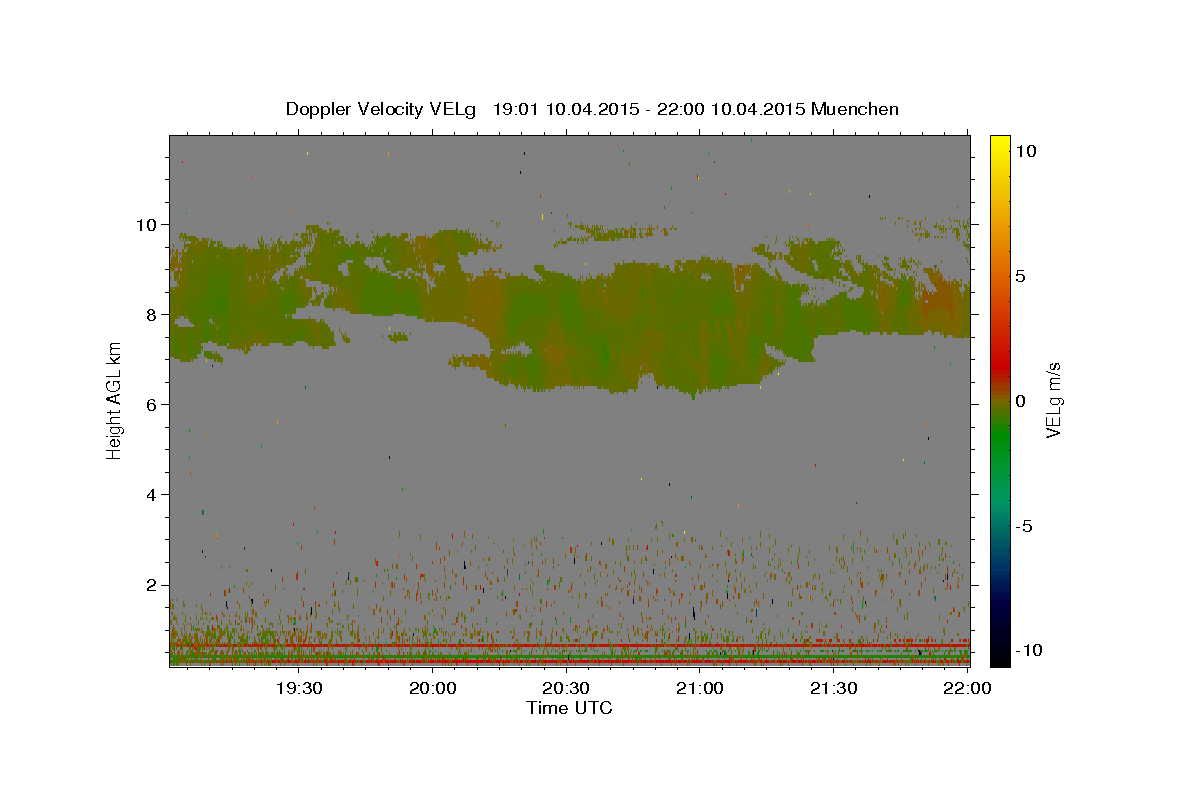Click the 'Muenchen' location label in title
The image size is (1200, 800).
pos(855,109)
